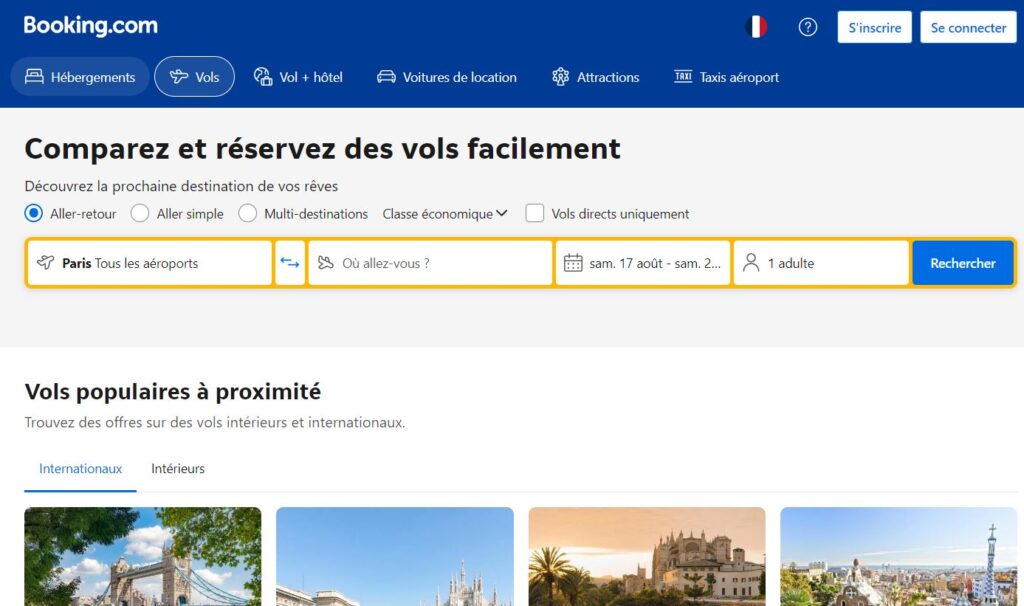Screen dimensions: 1024x606
Task: Select the Aller simple radio button
Action: pos(140,213)
